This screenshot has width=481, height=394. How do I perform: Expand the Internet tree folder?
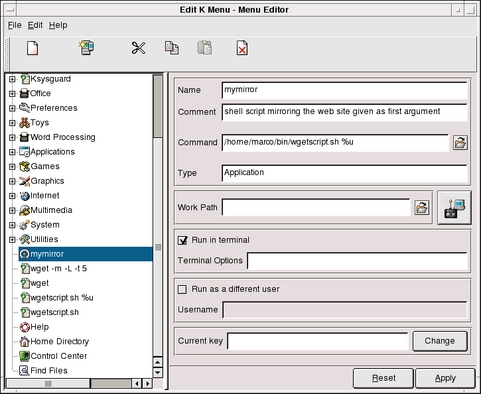coord(12,196)
